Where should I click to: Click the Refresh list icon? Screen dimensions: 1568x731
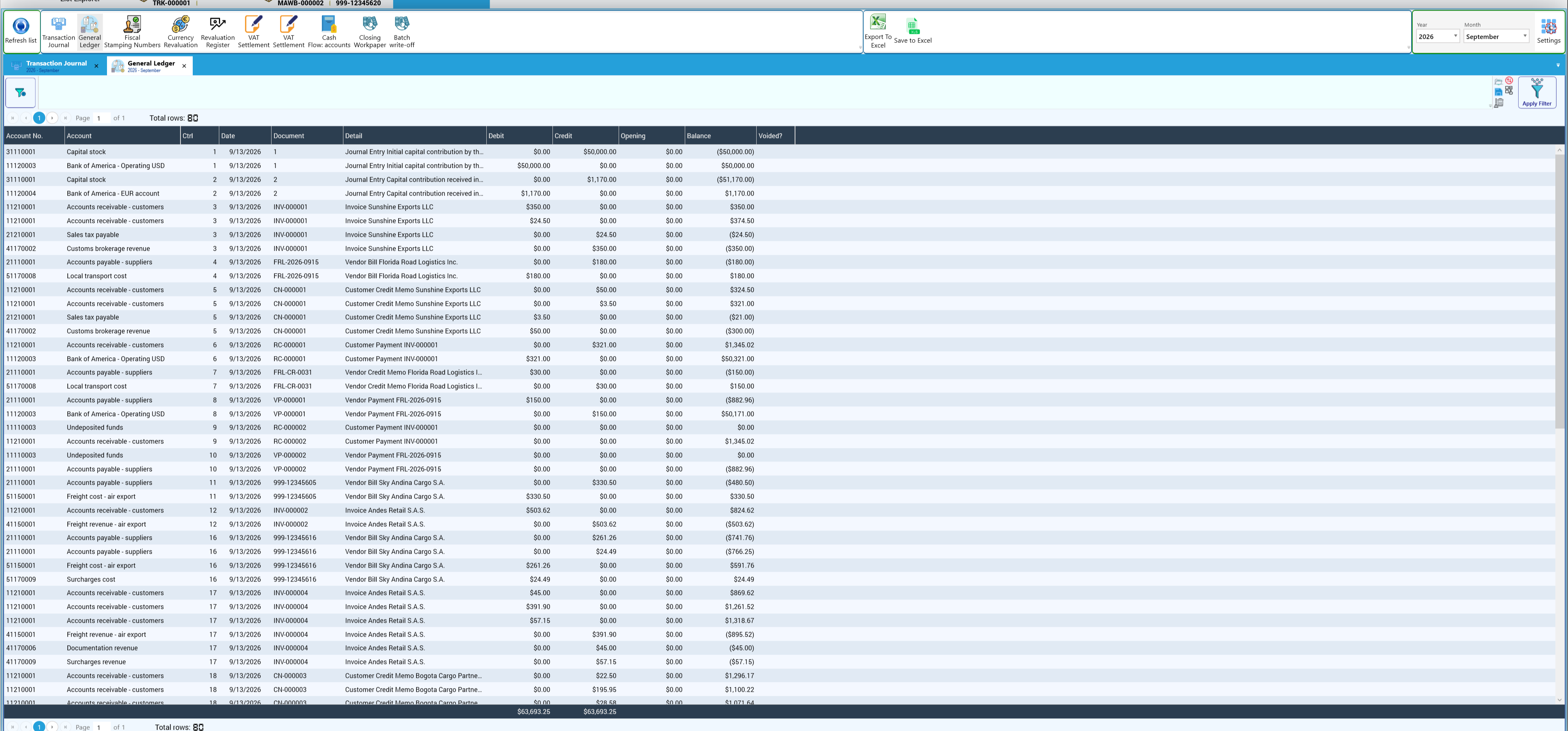[21, 31]
